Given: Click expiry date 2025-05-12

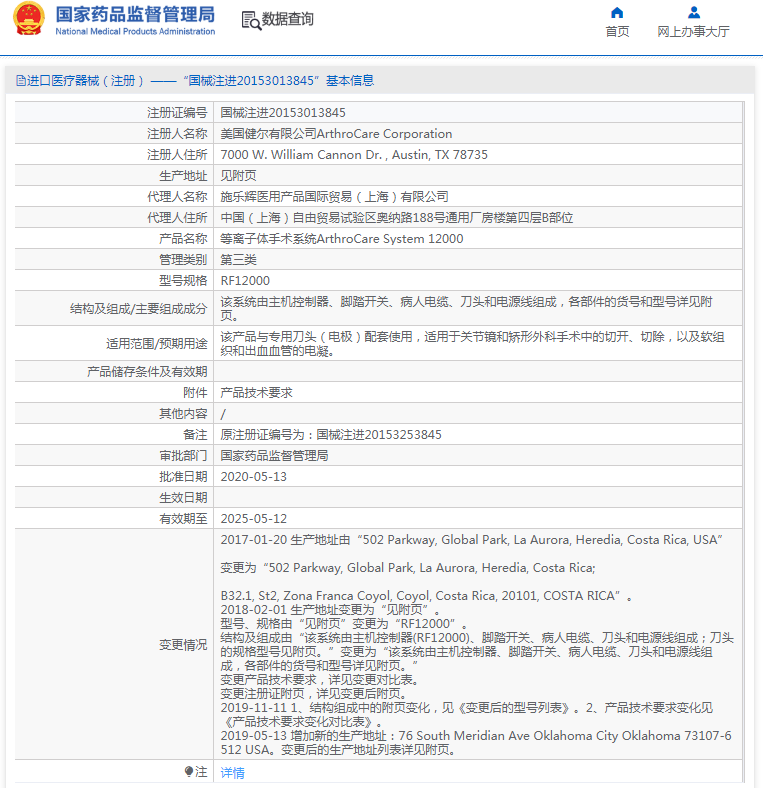Looking at the screenshot, I should [253, 519].
